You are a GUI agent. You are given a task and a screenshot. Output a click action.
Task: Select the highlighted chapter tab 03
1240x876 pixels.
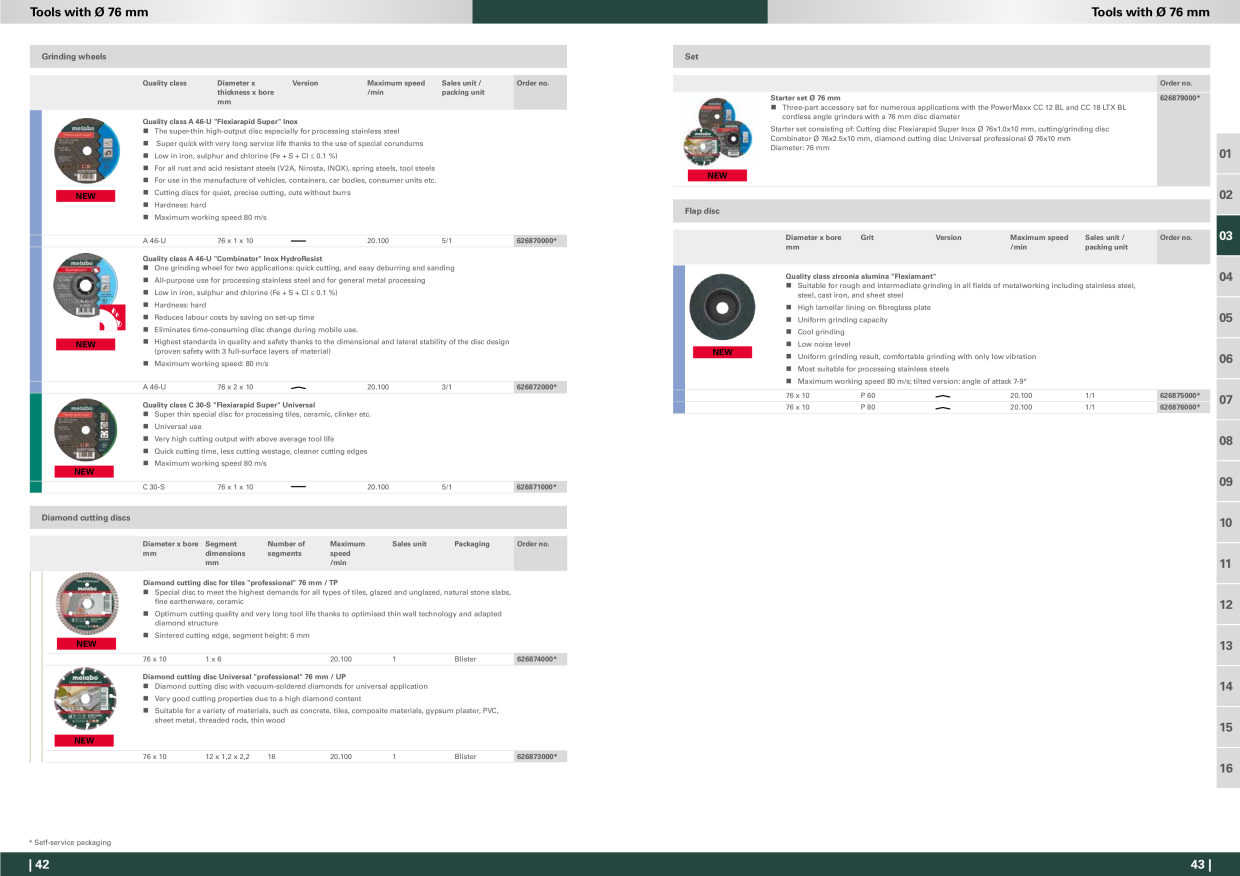[x=1226, y=236]
